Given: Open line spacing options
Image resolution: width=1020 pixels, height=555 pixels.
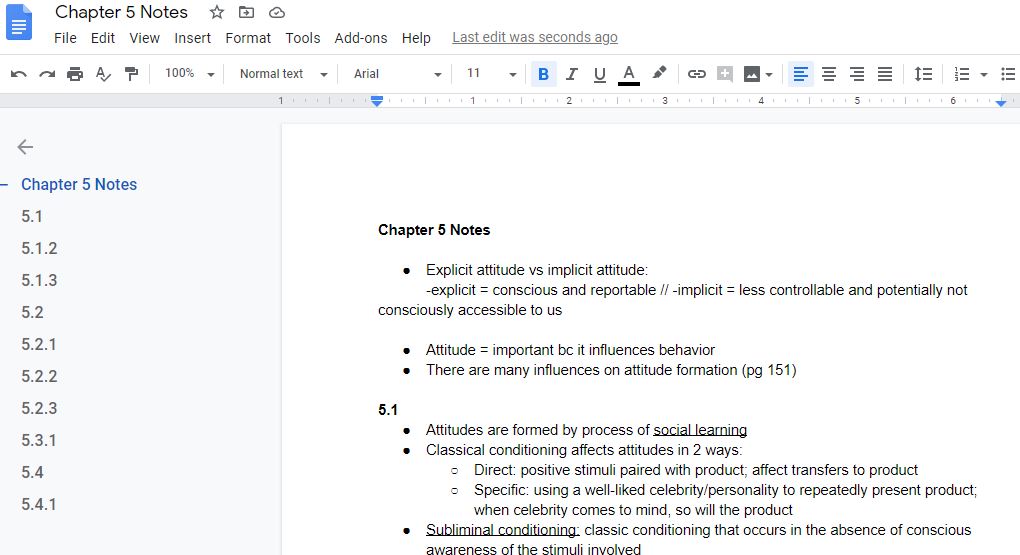Looking at the screenshot, I should pyautogui.click(x=923, y=74).
